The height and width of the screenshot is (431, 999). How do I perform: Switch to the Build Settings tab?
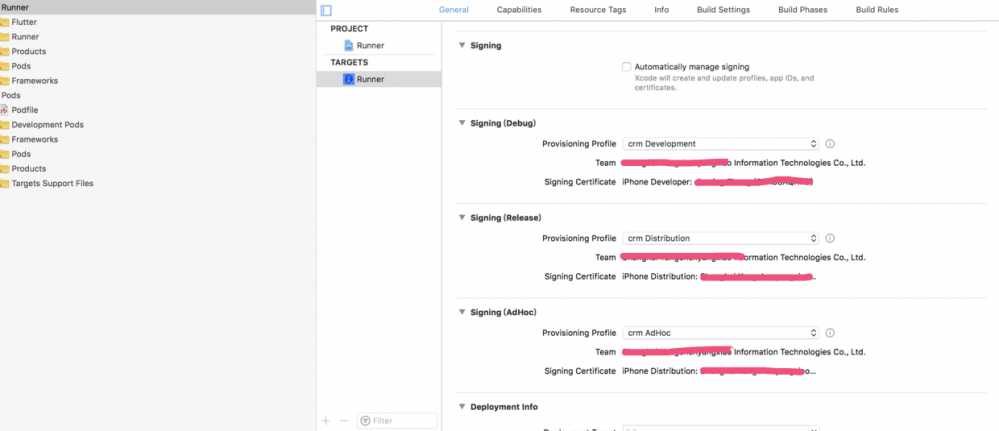[x=723, y=10]
